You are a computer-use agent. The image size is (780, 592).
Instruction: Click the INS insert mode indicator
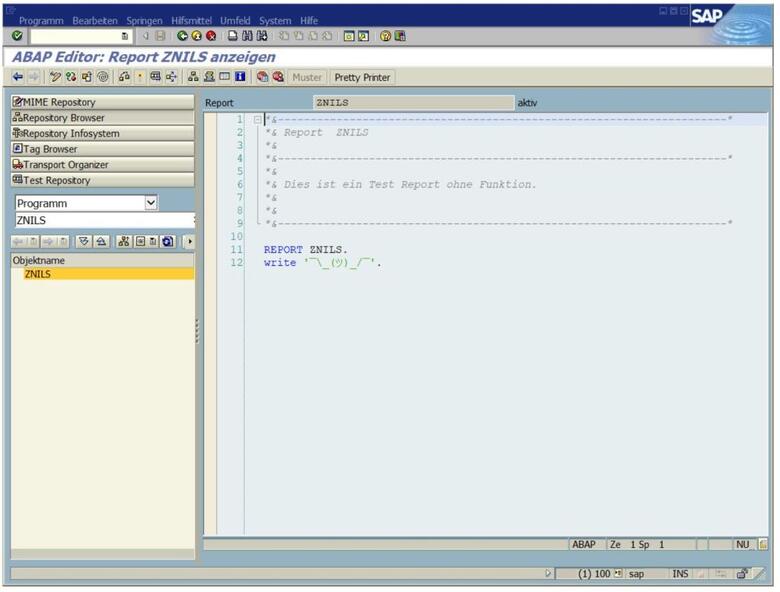[x=680, y=574]
